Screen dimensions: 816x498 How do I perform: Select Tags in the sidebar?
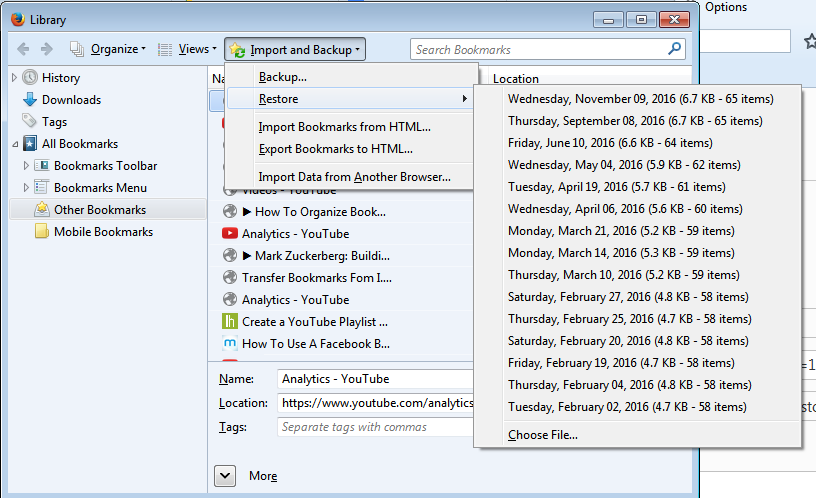(x=54, y=122)
